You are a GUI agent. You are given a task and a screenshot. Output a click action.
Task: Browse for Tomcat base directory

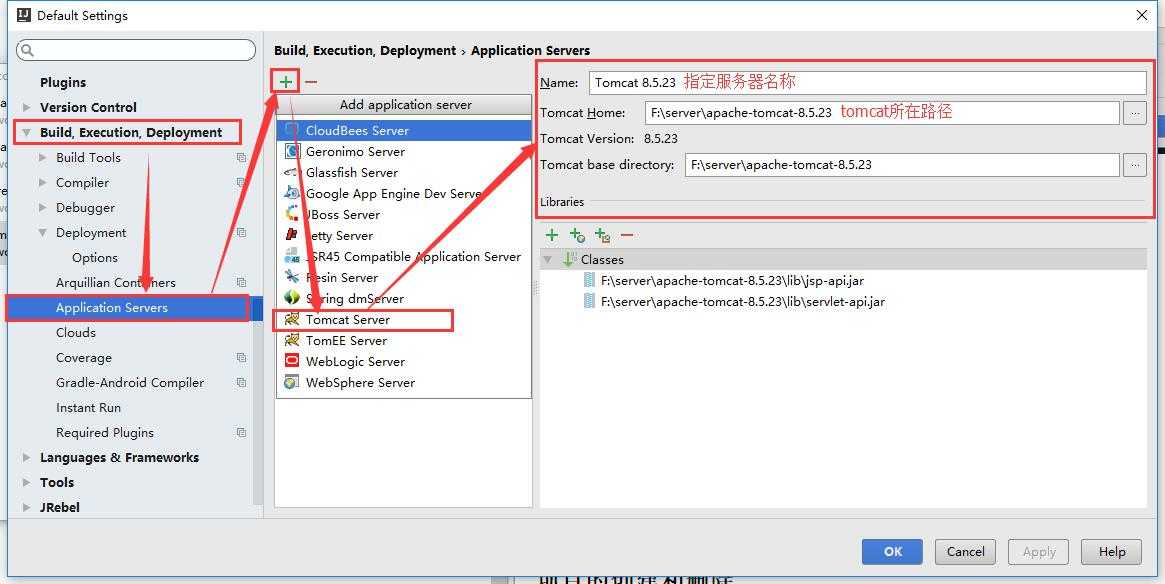pyautogui.click(x=1135, y=165)
